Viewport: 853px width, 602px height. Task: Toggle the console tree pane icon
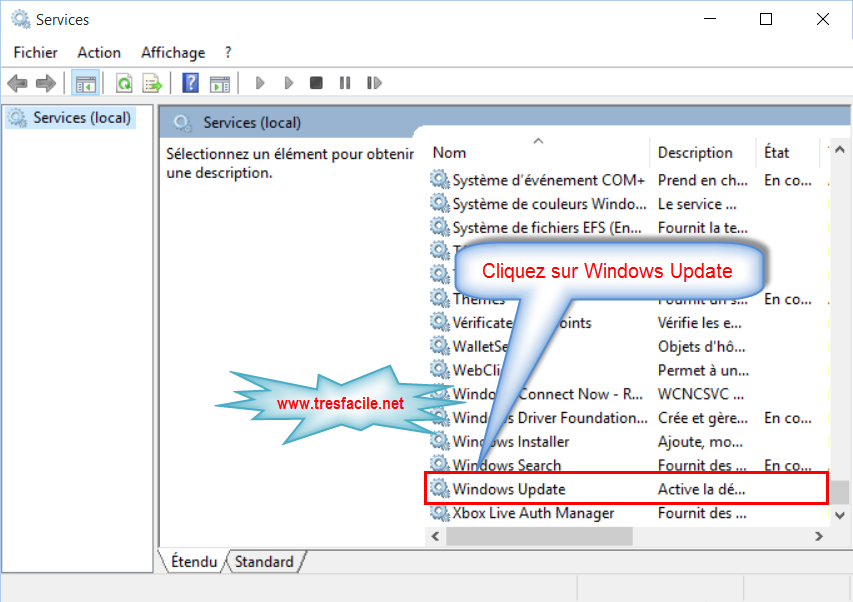(x=86, y=83)
